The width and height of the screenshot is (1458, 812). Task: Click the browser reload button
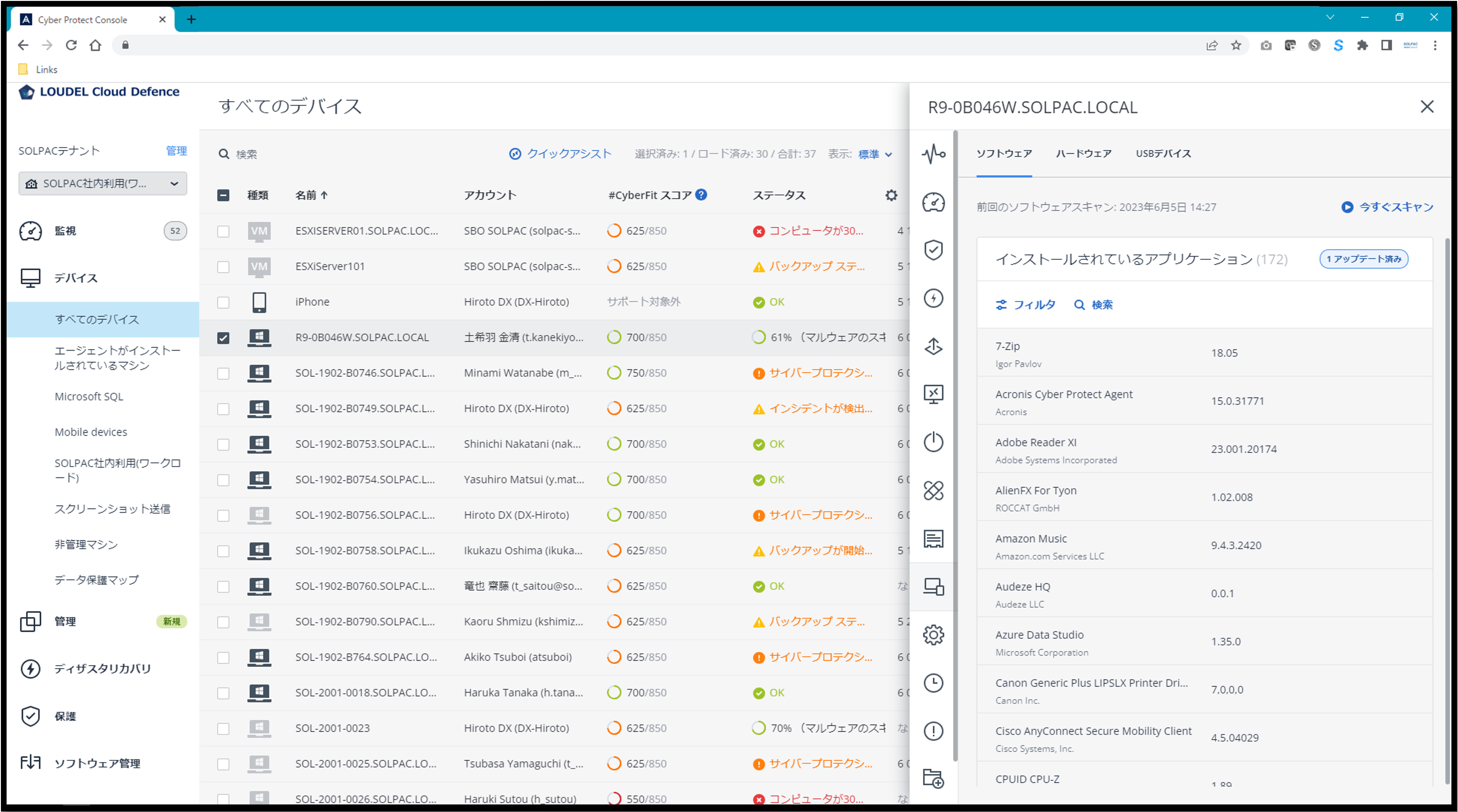click(71, 45)
